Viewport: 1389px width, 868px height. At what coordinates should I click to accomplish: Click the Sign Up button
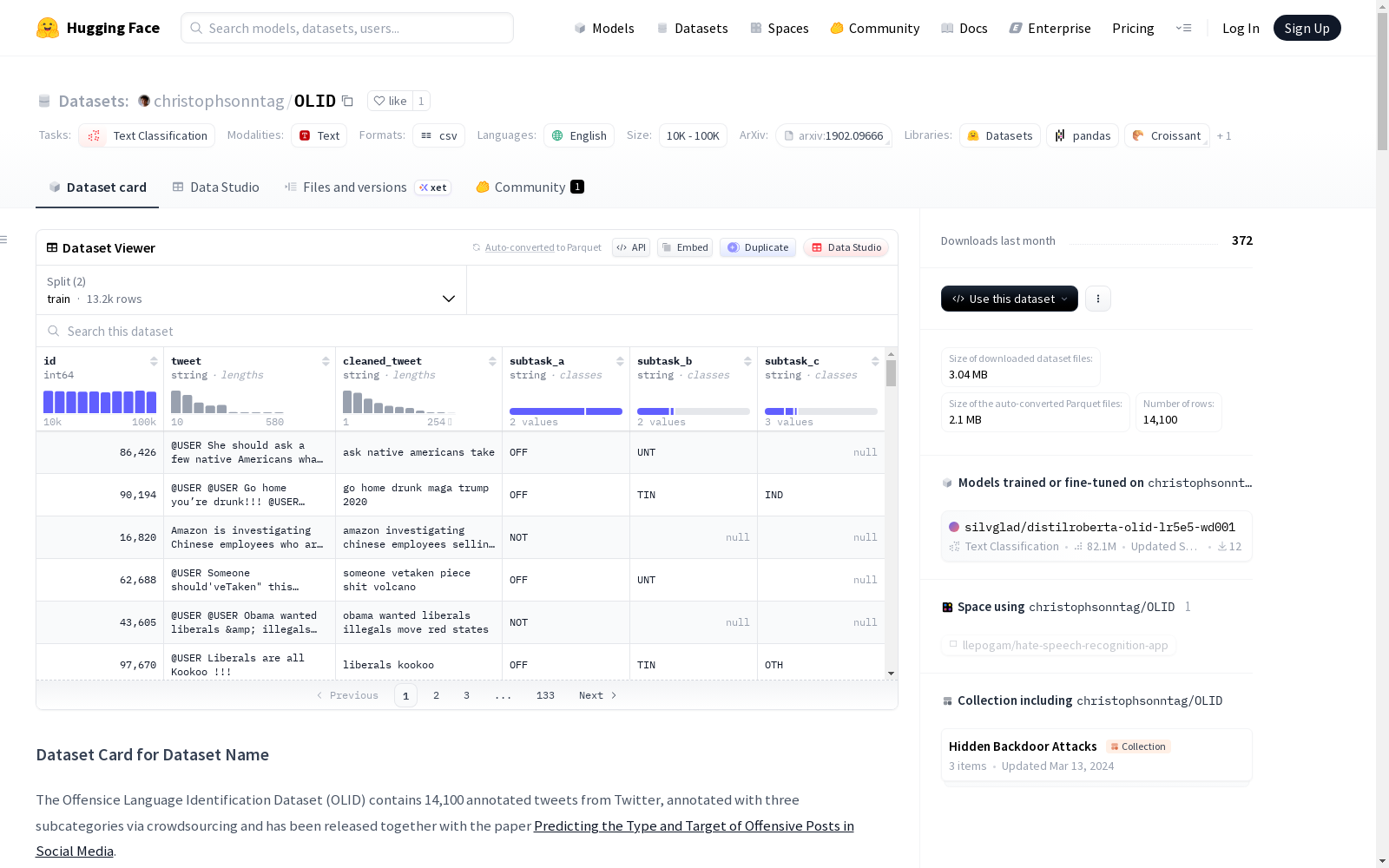click(1307, 28)
